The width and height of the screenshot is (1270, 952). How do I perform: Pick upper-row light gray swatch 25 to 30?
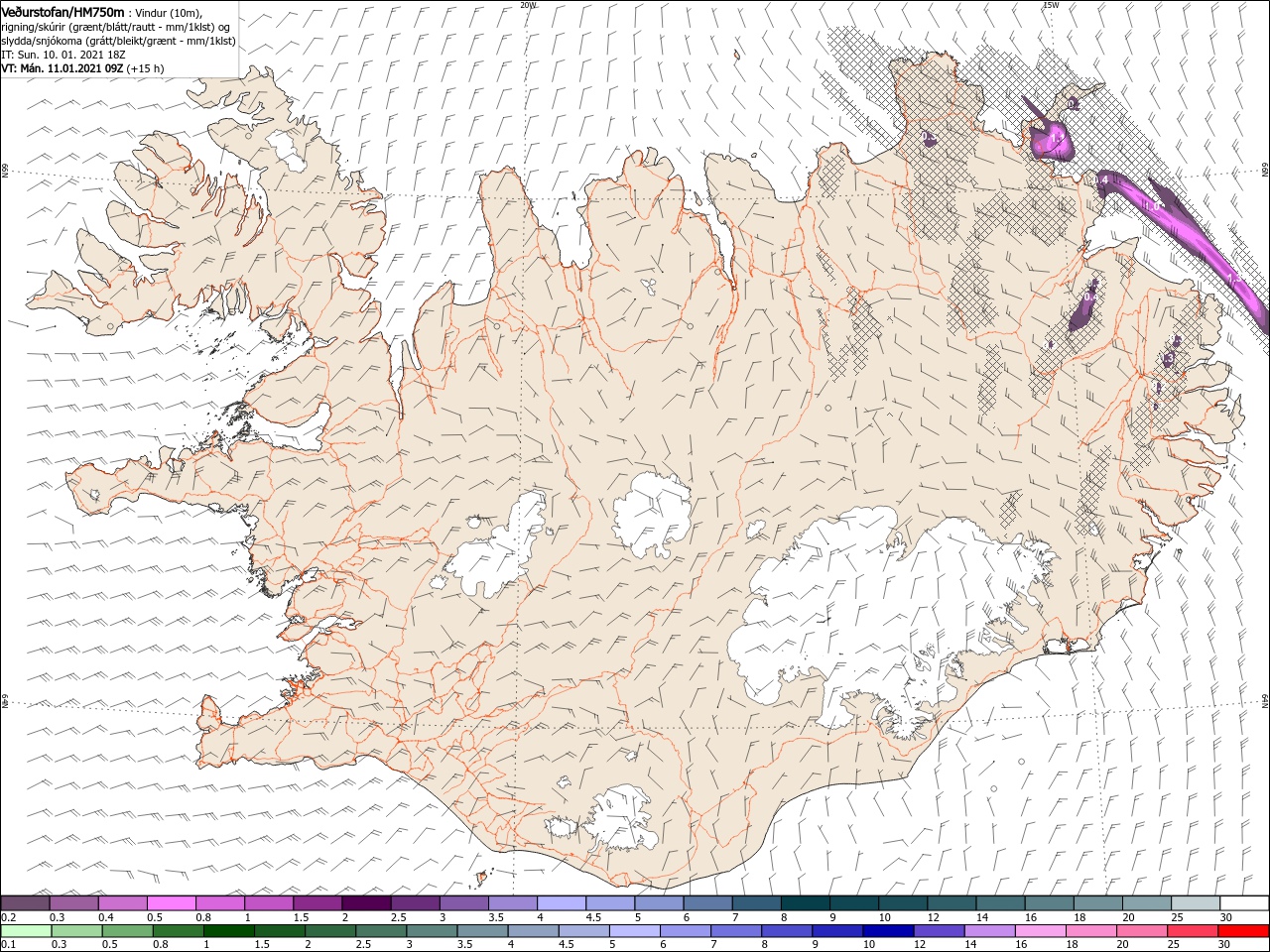click(x=1195, y=903)
